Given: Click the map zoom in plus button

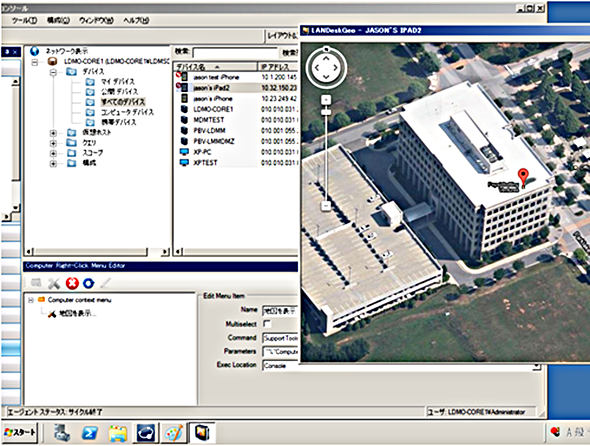Looking at the screenshot, I should (326, 100).
